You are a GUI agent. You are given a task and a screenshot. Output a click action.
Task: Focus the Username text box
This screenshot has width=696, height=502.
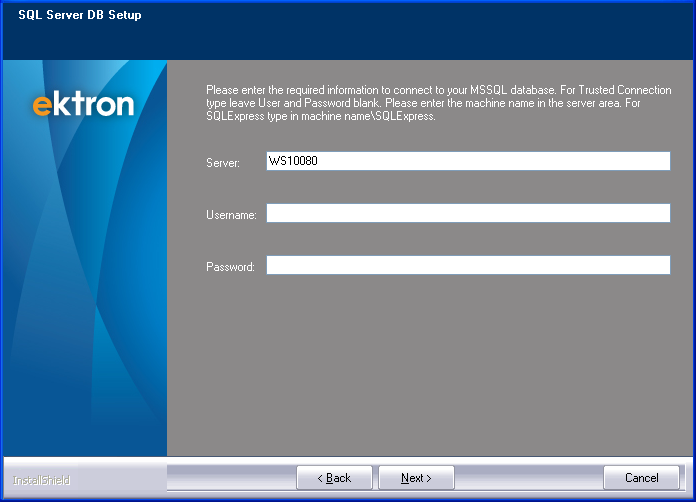[468, 213]
